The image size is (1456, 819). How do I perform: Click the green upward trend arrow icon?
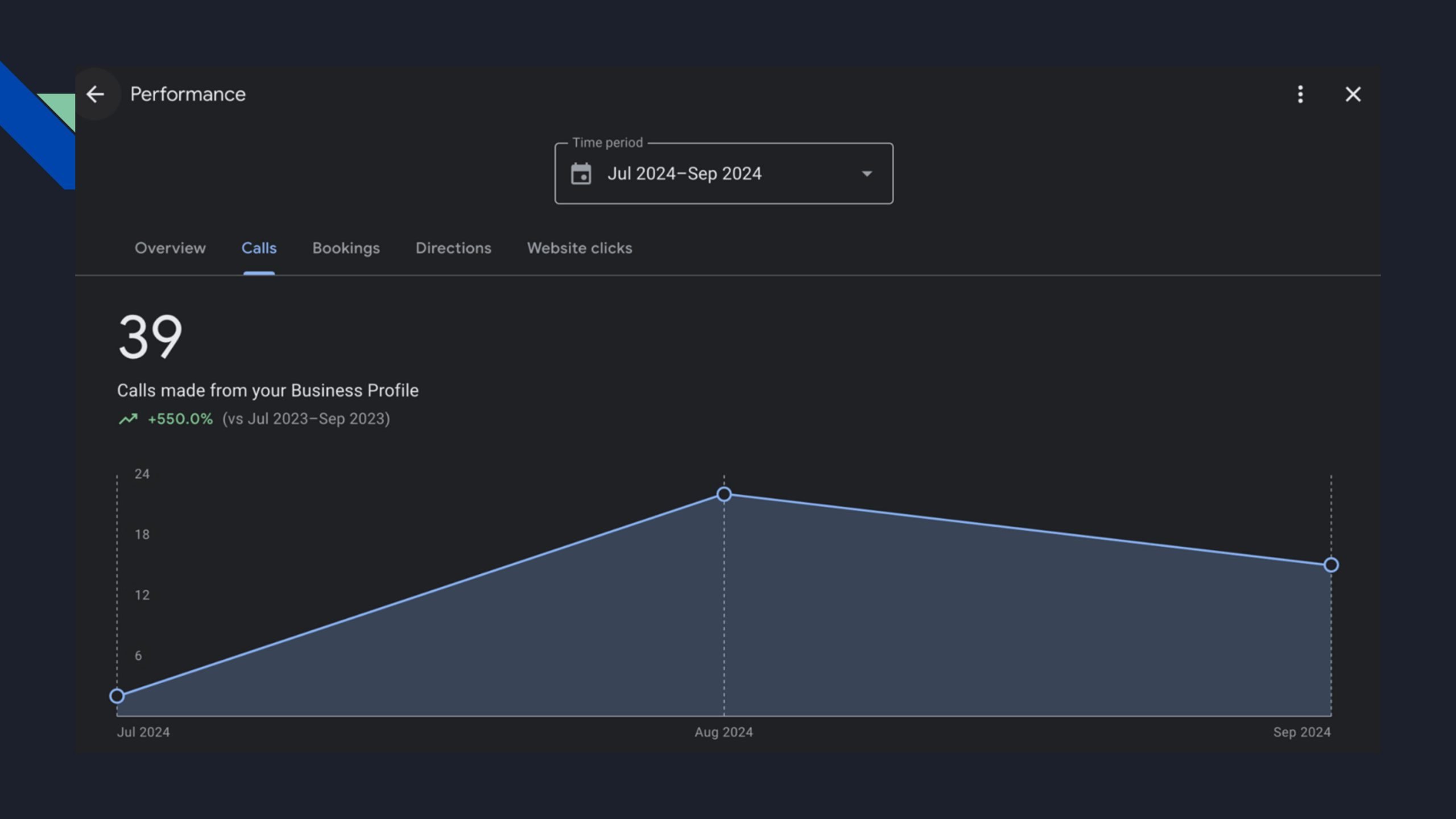[128, 419]
